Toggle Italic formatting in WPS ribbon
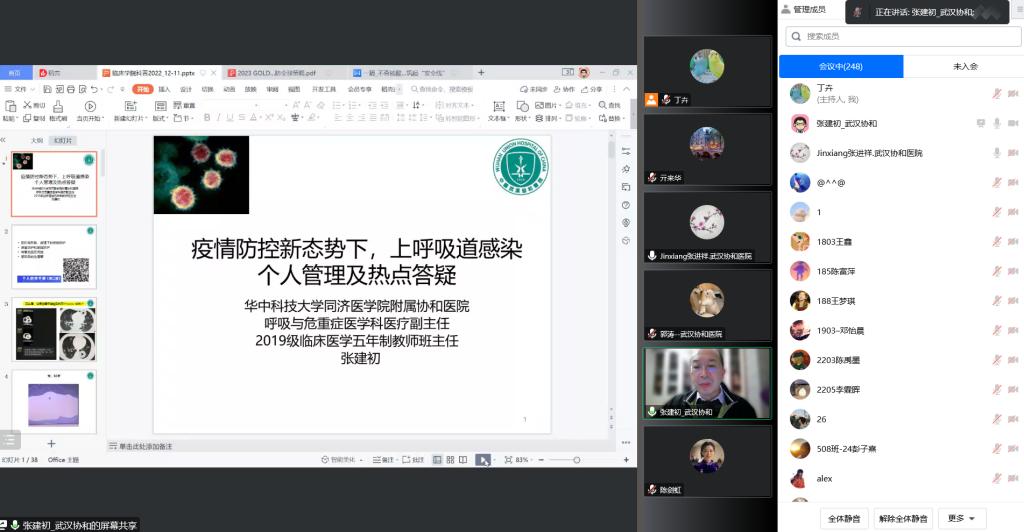 click(219, 117)
